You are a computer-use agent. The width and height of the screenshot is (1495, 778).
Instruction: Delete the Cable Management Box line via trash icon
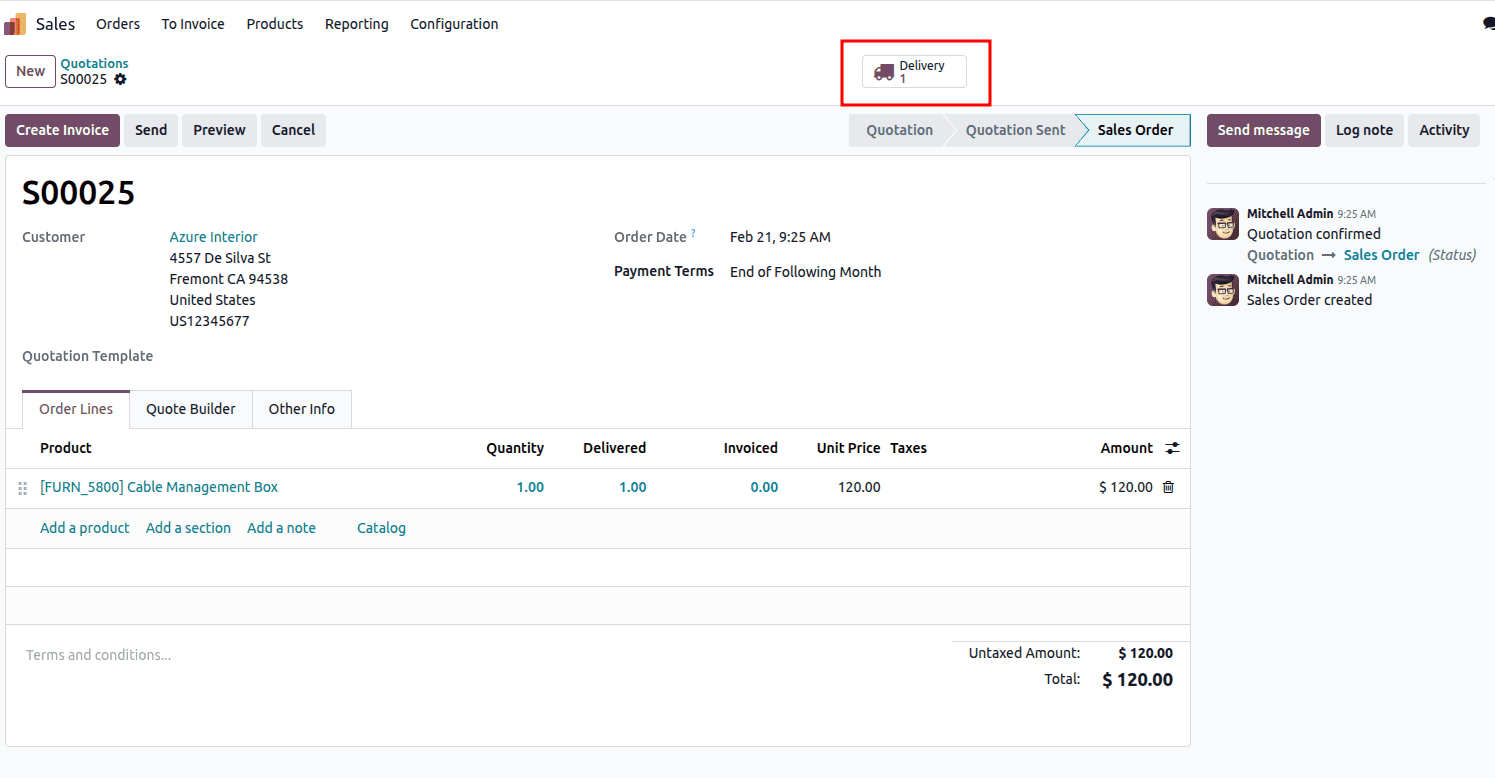click(x=1167, y=487)
